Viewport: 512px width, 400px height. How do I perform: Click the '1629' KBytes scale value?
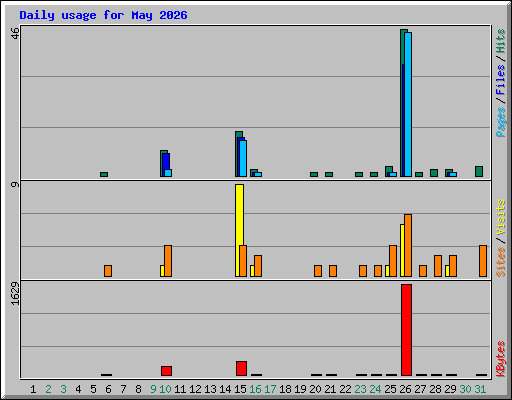click(x=15, y=294)
